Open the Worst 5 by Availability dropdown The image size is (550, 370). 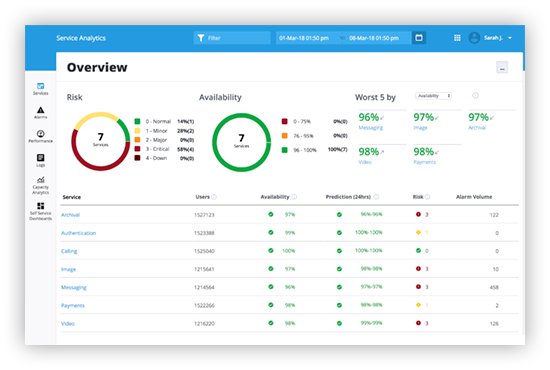pyautogui.click(x=433, y=96)
